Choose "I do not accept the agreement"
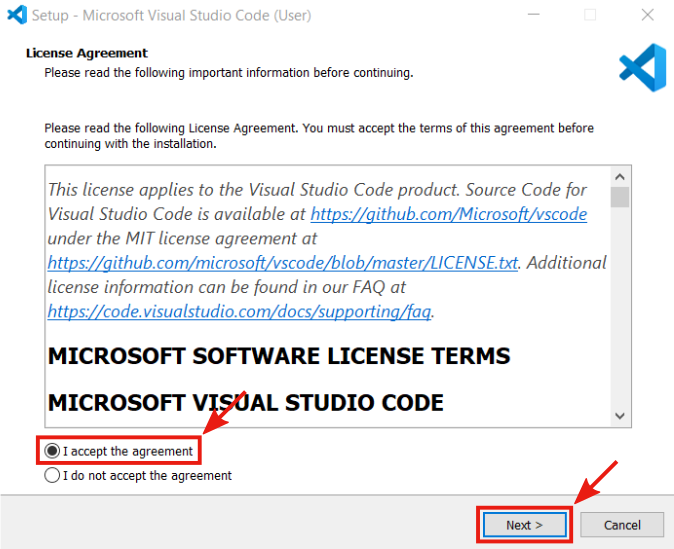This screenshot has width=674, height=549. click(52, 476)
